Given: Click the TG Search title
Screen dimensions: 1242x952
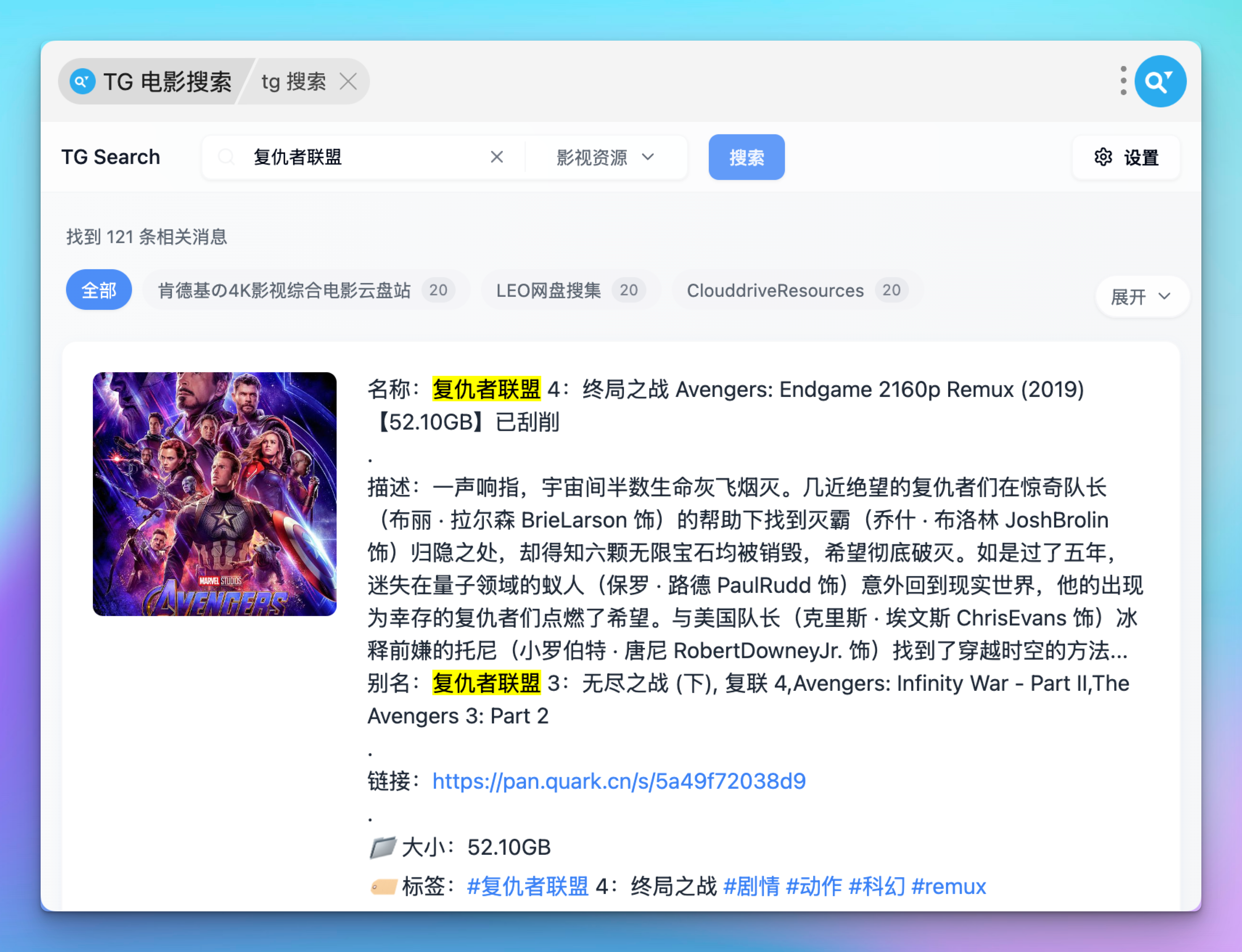Looking at the screenshot, I should click(x=111, y=157).
